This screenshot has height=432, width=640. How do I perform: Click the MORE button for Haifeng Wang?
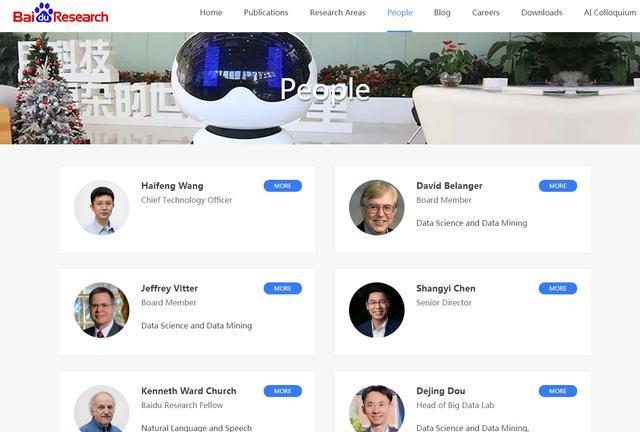282,186
